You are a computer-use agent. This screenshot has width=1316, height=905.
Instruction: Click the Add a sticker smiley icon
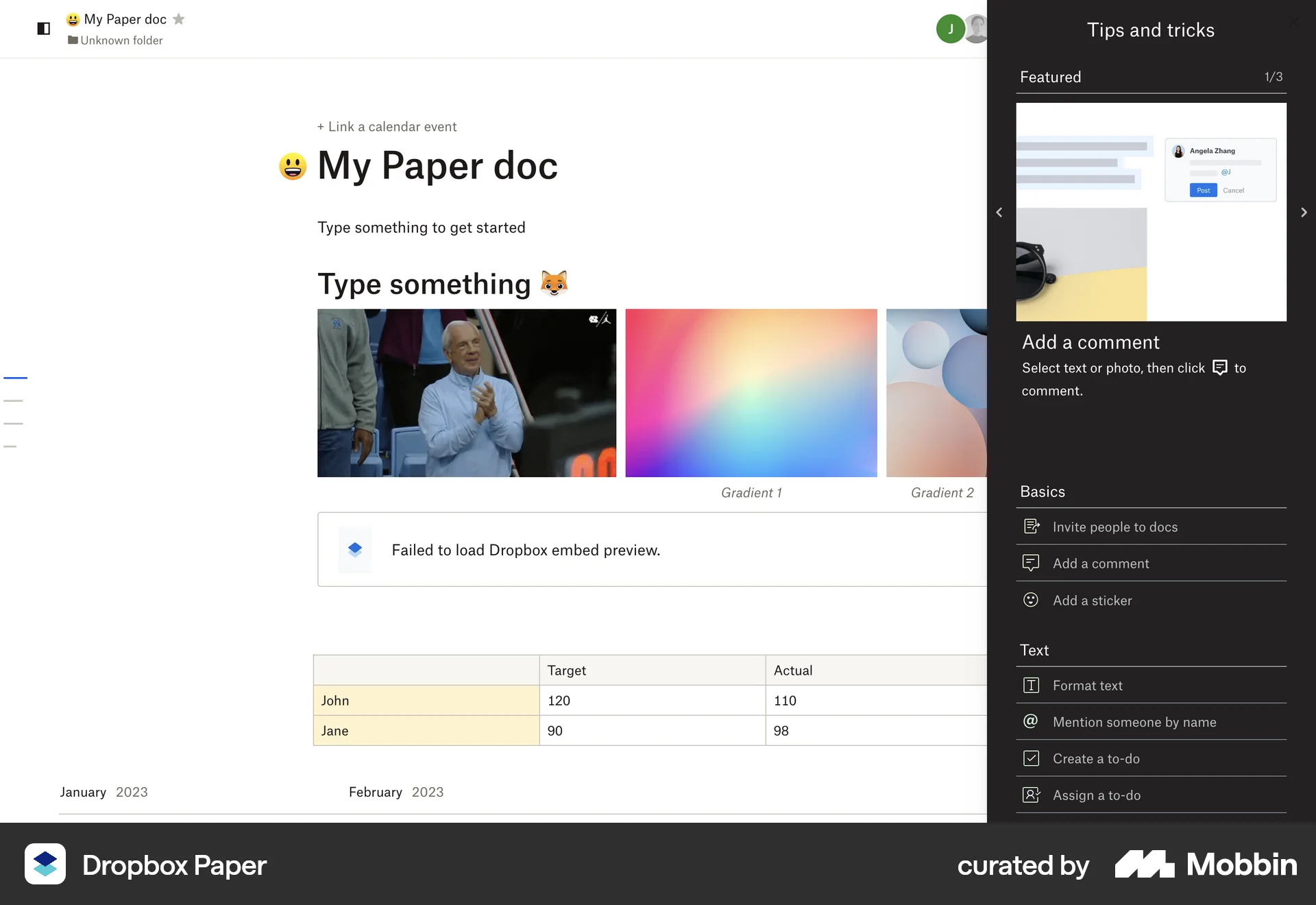click(1031, 600)
